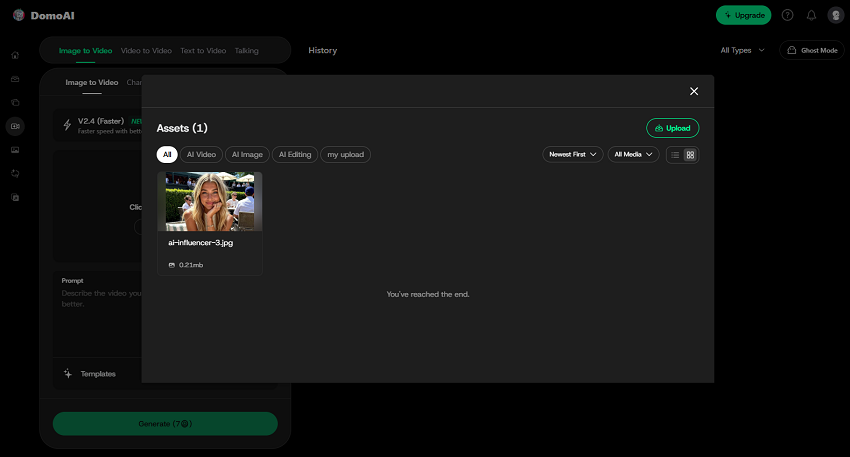Switch to the Talking tab
850x457 pixels.
point(246,50)
